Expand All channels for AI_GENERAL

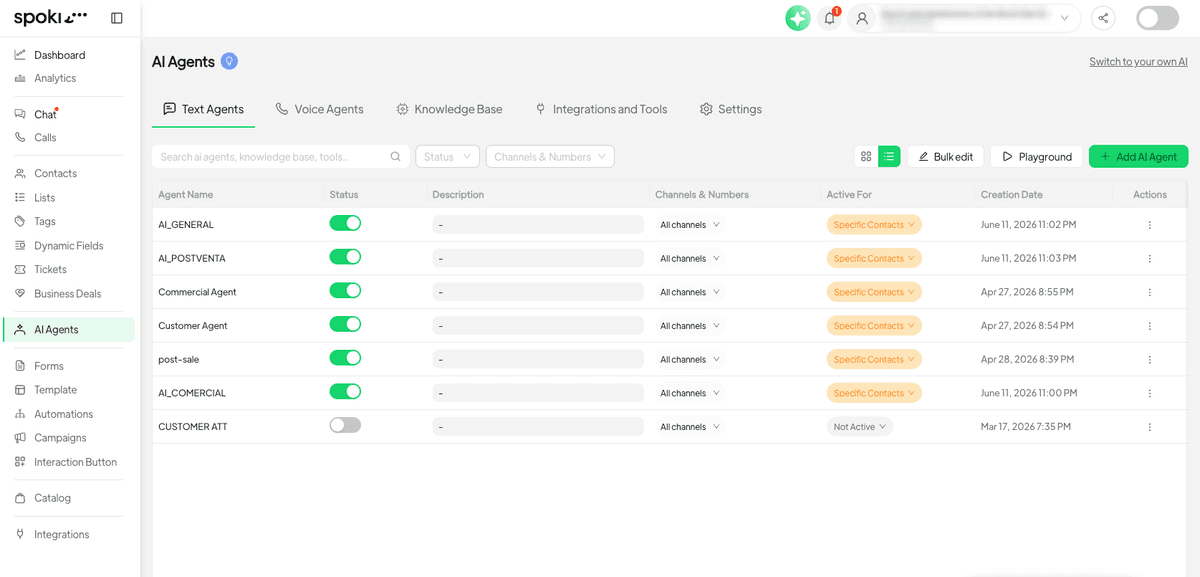pyautogui.click(x=690, y=225)
